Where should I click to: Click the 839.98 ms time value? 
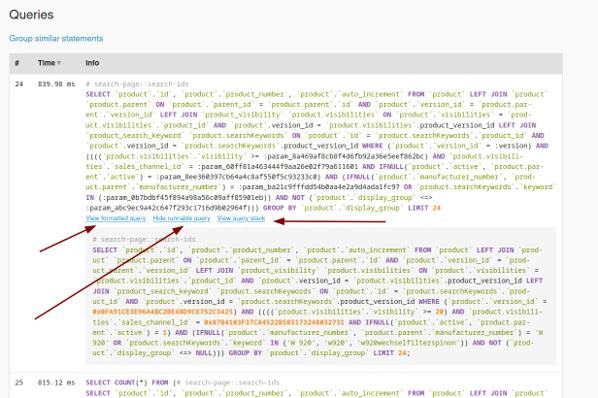click(x=56, y=84)
